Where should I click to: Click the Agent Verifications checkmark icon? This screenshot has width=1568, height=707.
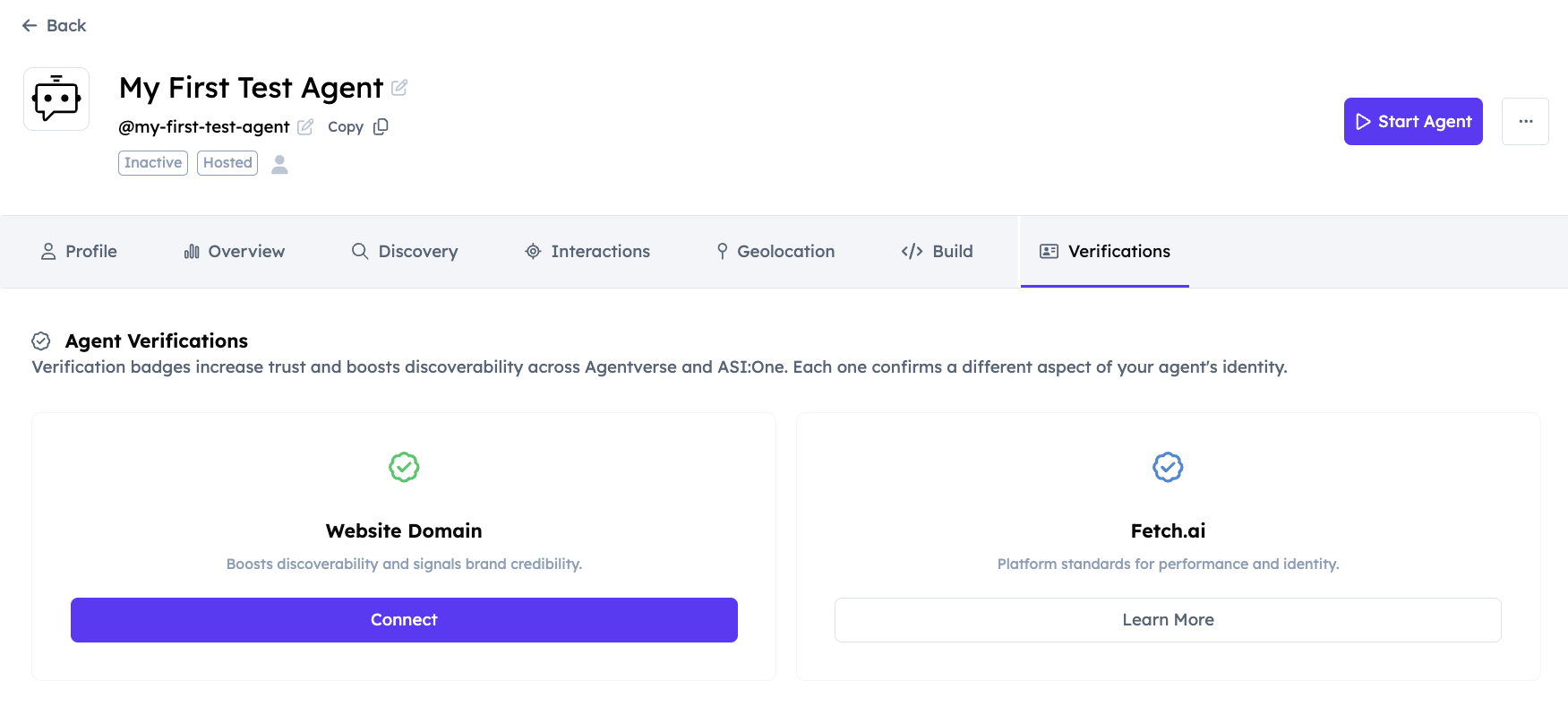coord(41,341)
